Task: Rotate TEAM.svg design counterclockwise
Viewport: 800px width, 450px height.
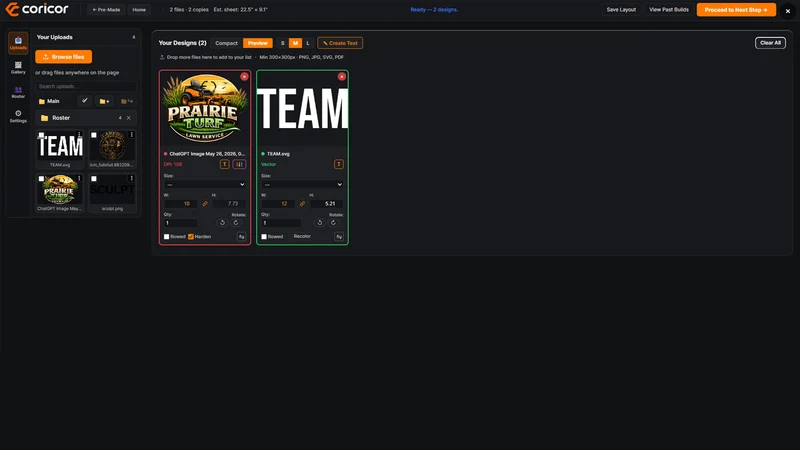Action: click(x=319, y=223)
